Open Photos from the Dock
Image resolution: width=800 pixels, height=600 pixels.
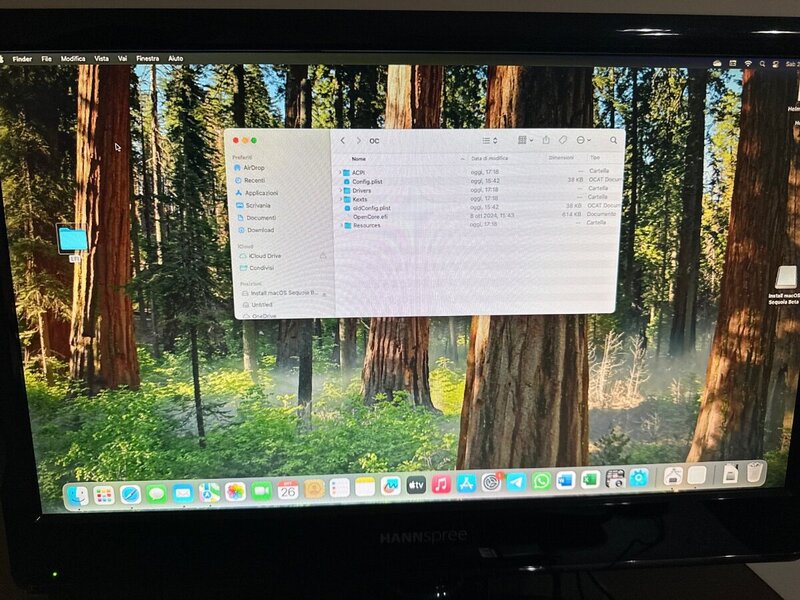tap(235, 492)
